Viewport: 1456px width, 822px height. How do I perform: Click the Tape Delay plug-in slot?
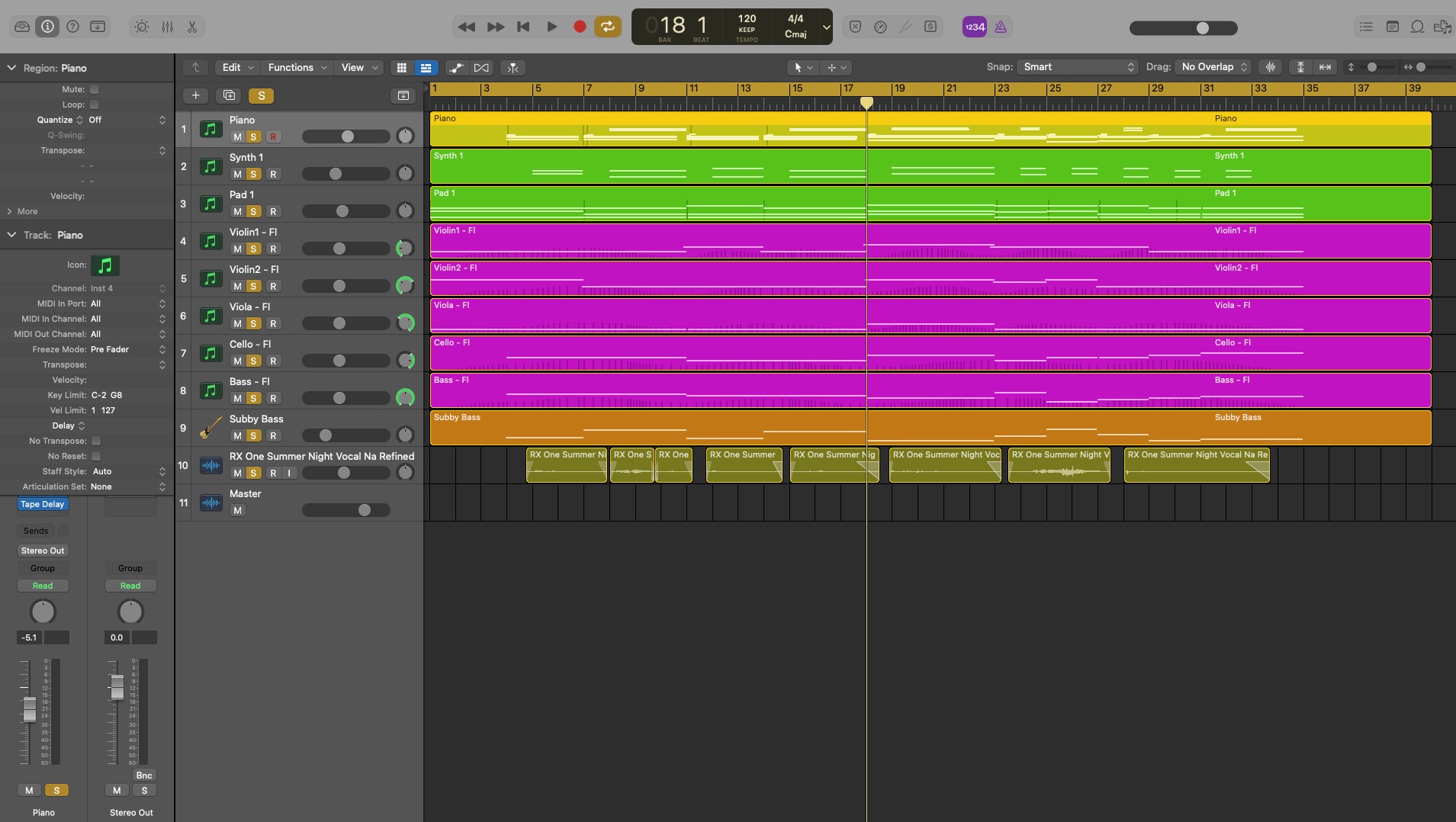coord(43,504)
